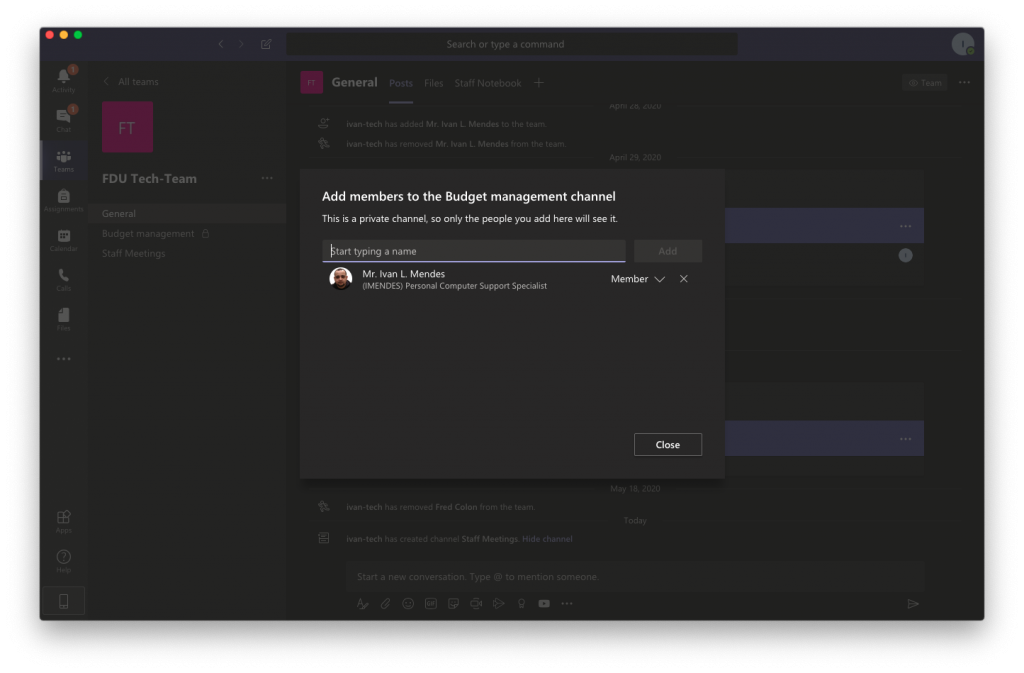Open the GIF picker
1024x673 pixels.
431,604
